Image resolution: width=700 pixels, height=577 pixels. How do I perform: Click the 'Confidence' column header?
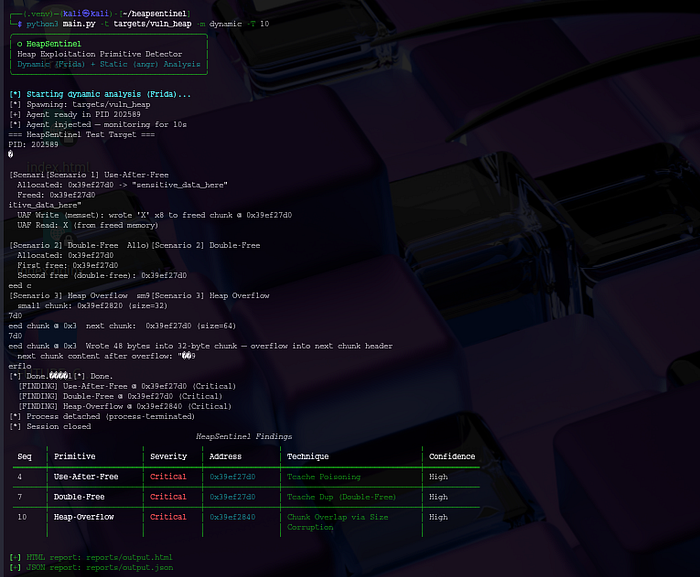(x=452, y=456)
